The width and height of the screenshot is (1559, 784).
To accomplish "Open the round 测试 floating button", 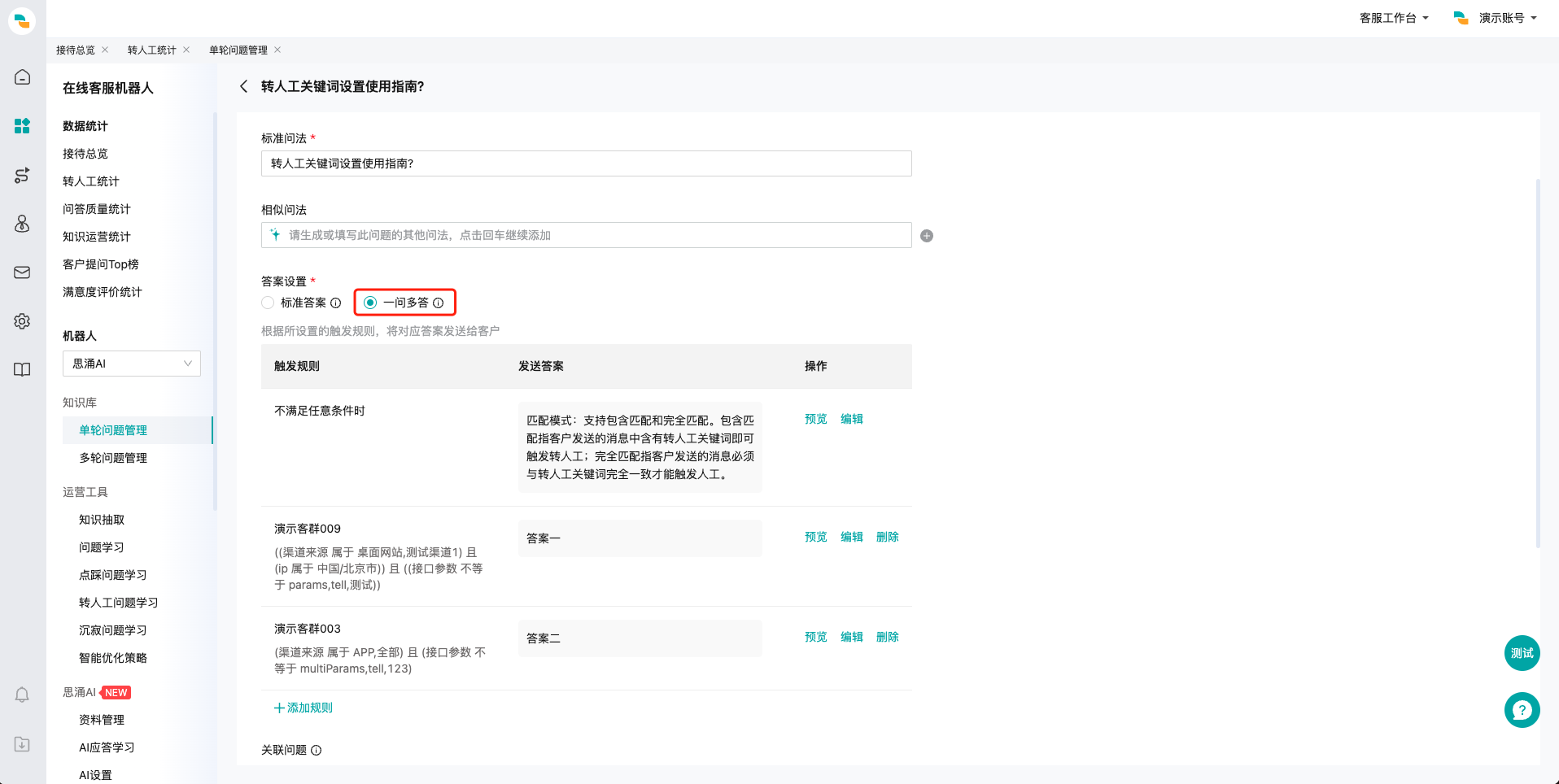I will pos(1522,653).
